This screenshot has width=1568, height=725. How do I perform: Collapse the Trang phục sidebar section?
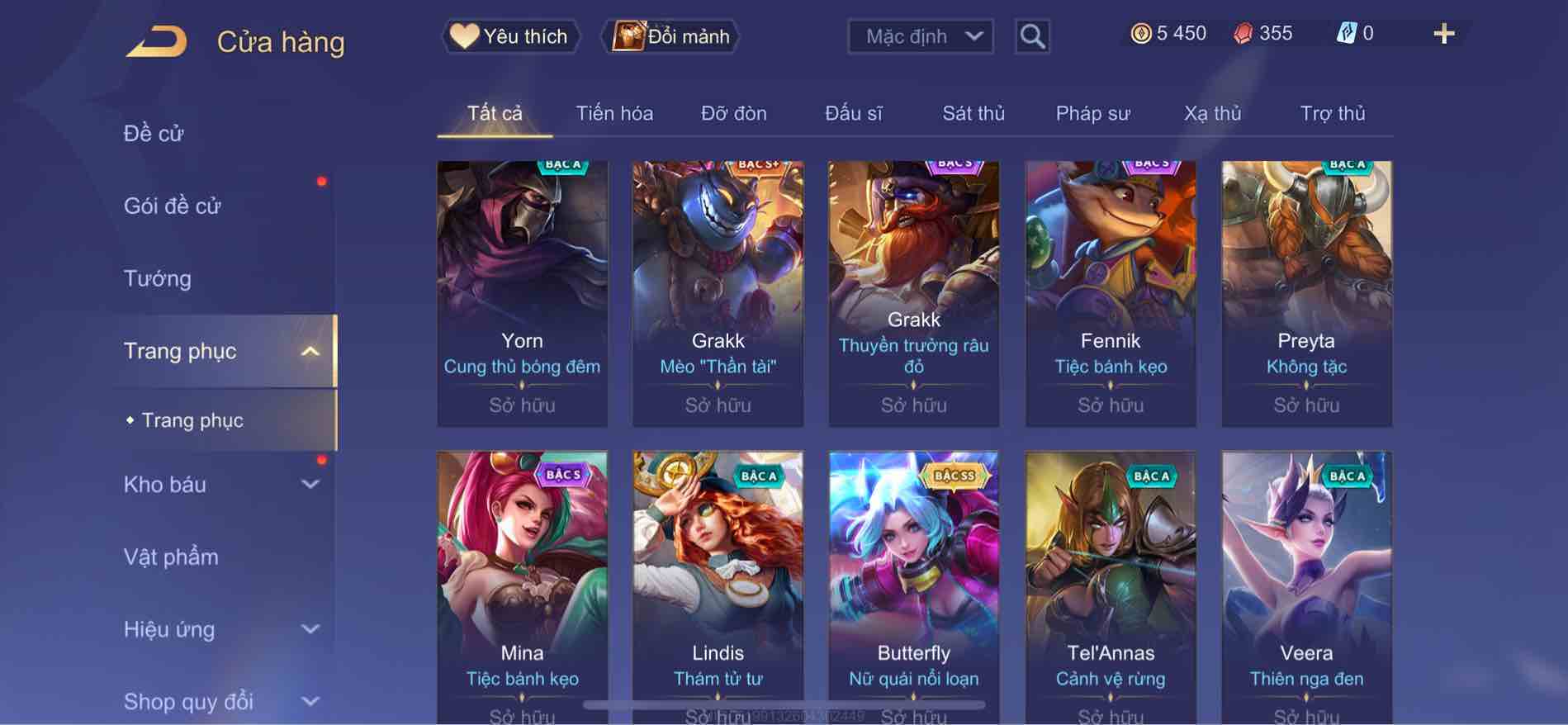pyautogui.click(x=310, y=352)
